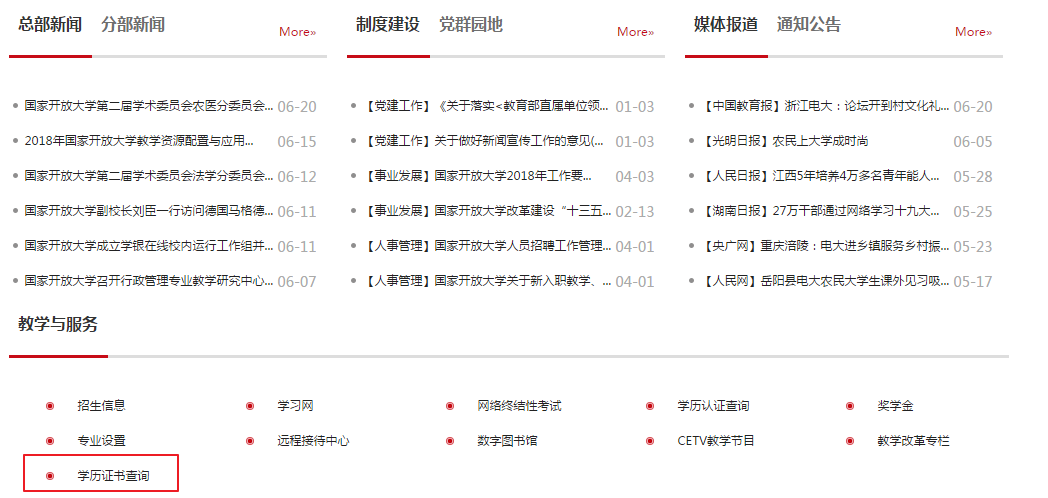Open CETV教学节目 link
This screenshot has width=1048, height=498.
(715, 441)
